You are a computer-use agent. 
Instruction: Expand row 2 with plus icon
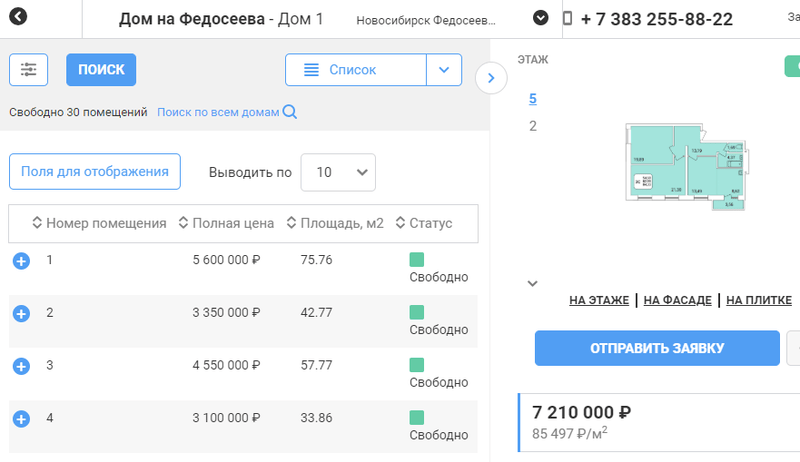(21, 314)
